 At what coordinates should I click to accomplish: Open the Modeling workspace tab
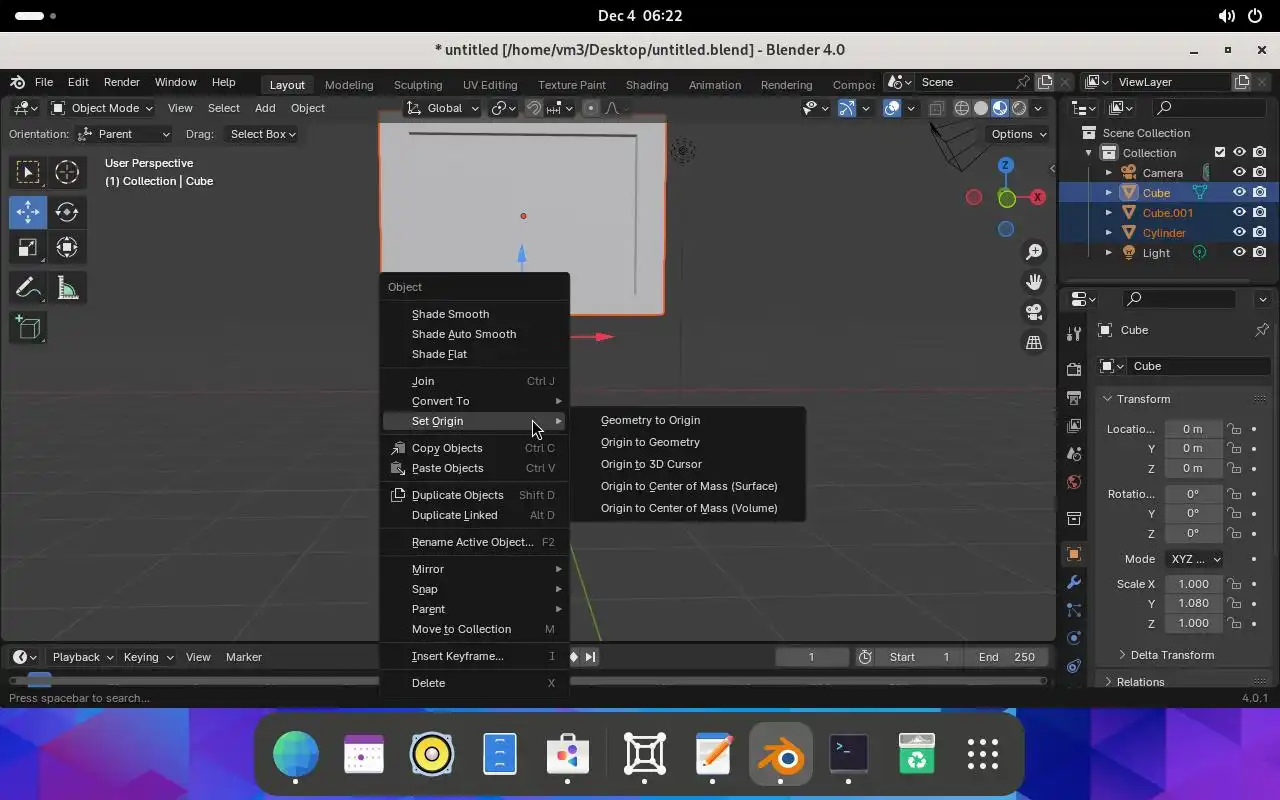tap(349, 85)
